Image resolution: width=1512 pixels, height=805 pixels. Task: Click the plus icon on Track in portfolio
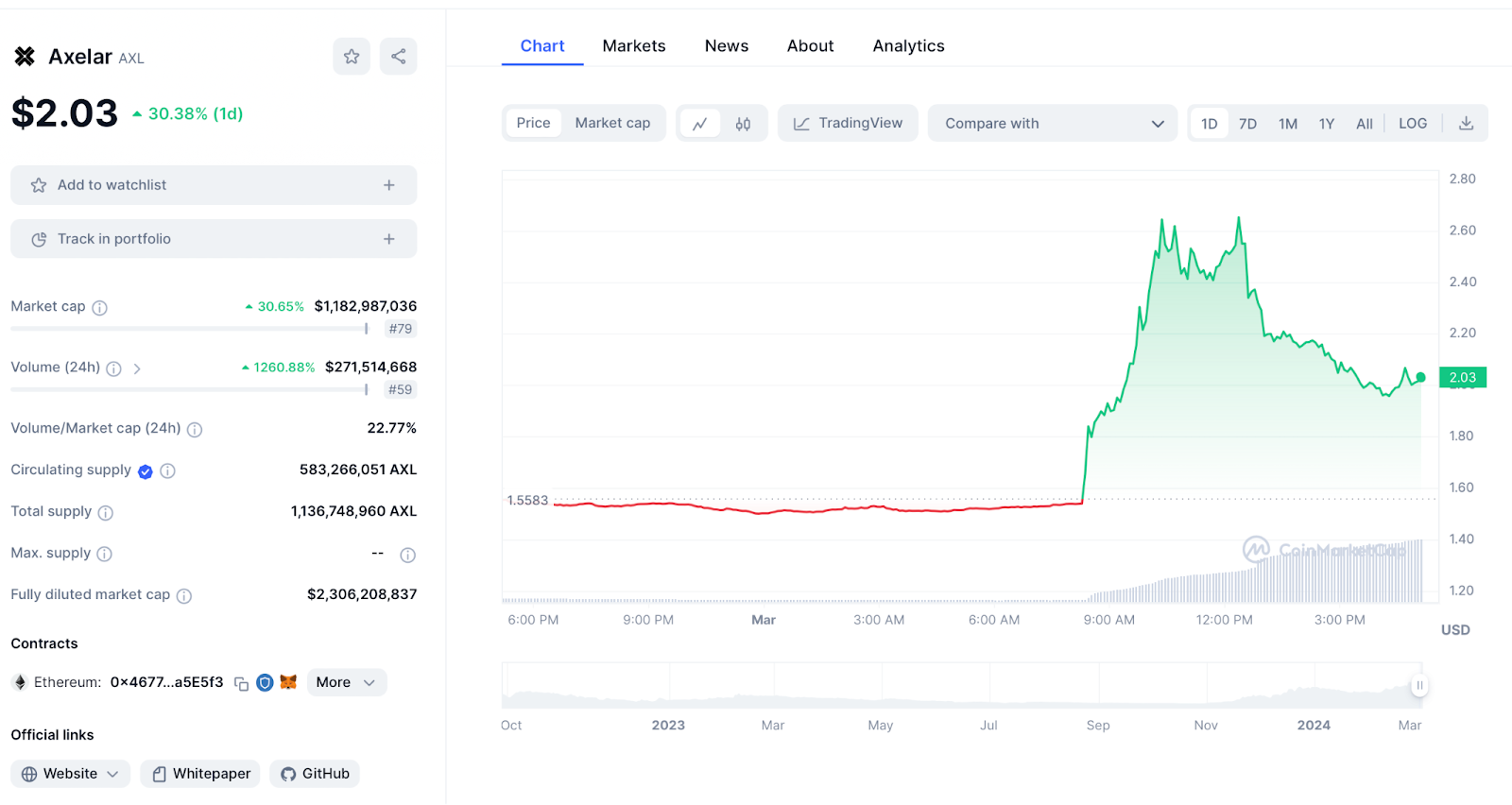pyautogui.click(x=389, y=239)
